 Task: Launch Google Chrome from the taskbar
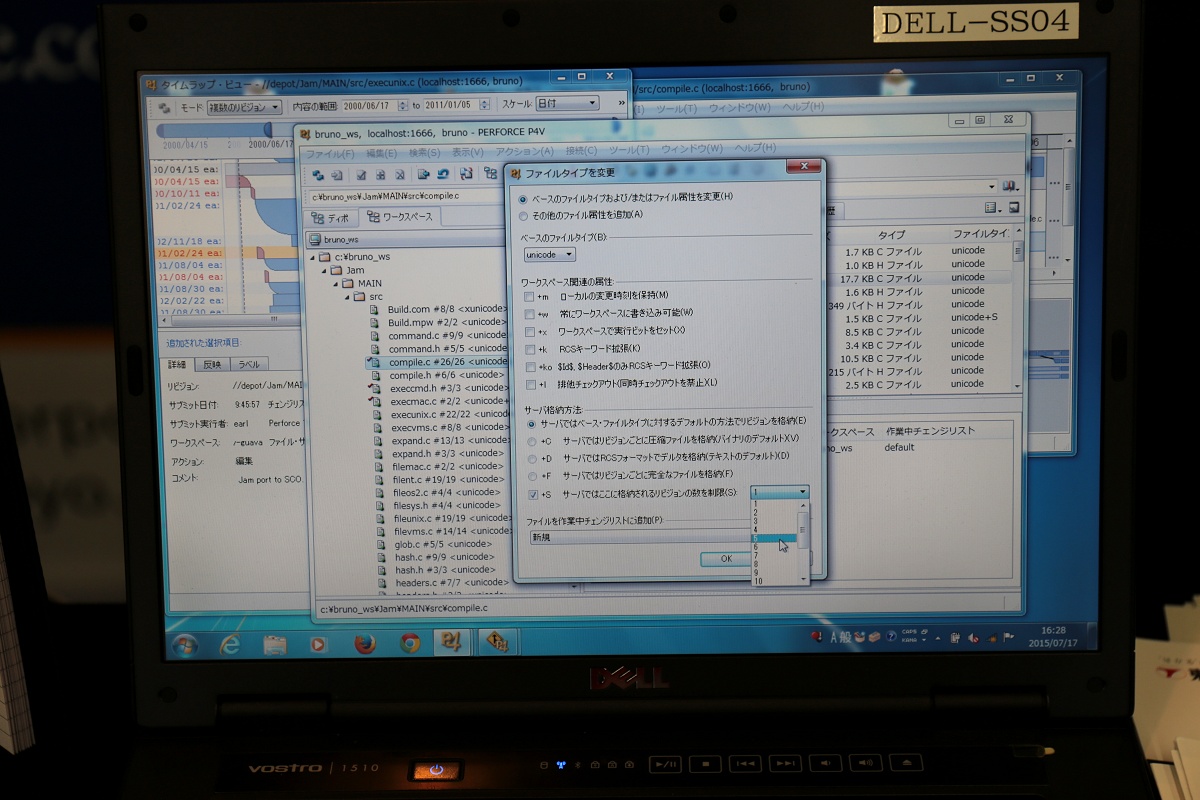tap(410, 643)
